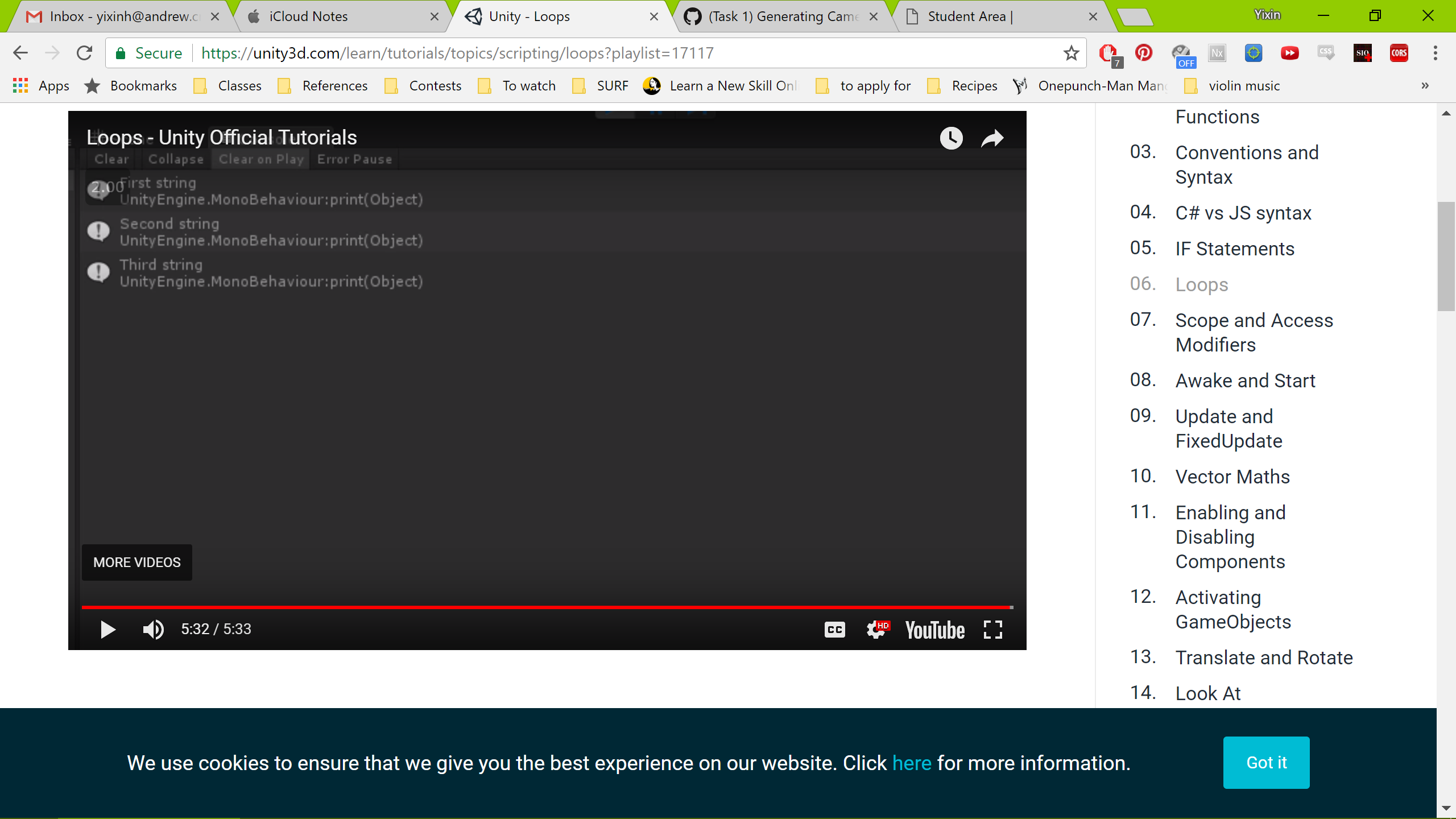Open Vector Maths lesson
Screen dimensions: 1456x819
click(1232, 477)
